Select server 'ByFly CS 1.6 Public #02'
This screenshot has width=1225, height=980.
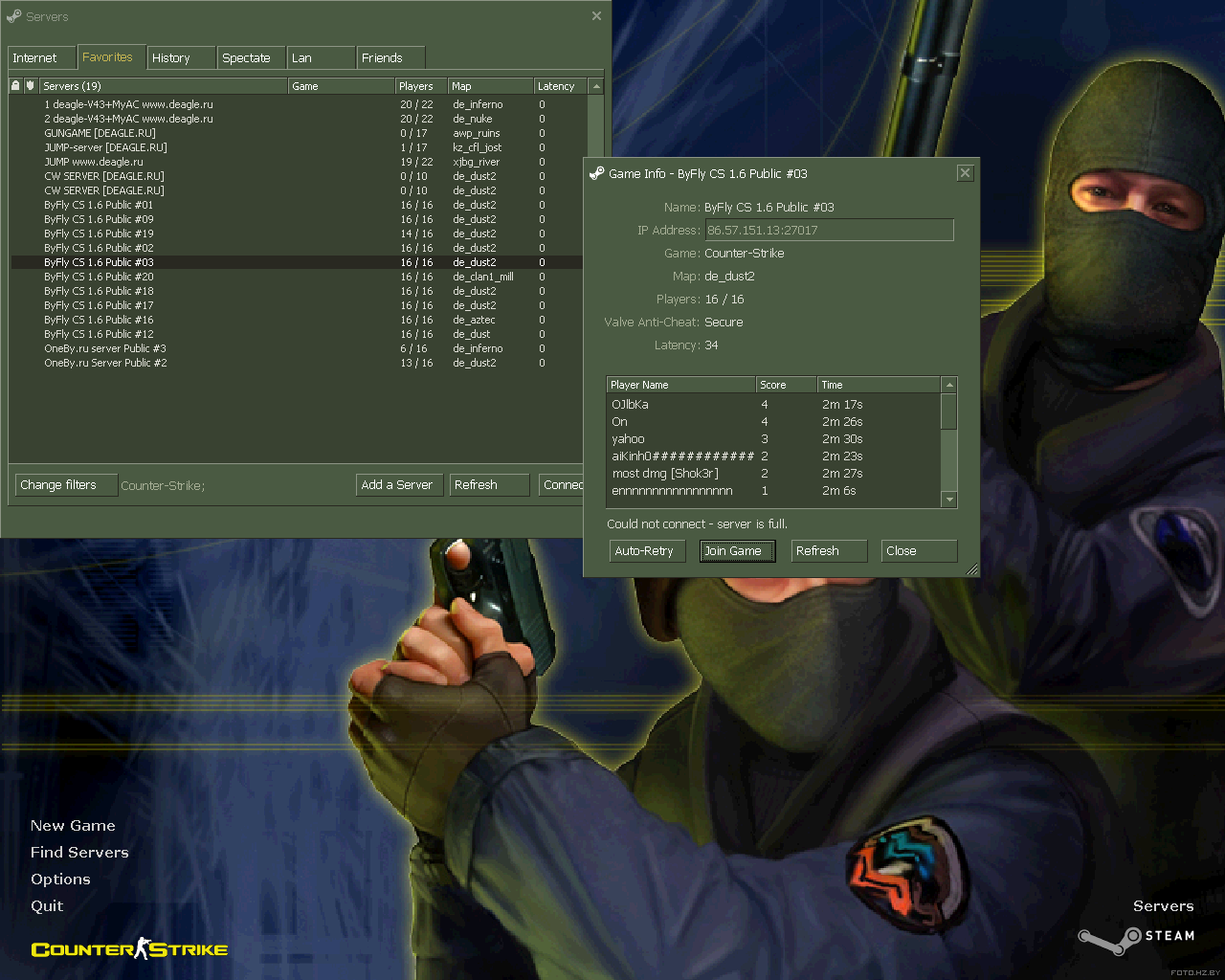pos(298,248)
